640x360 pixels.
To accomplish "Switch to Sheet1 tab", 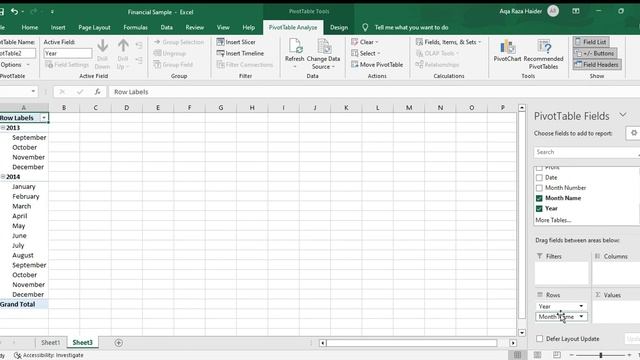I will point(50,342).
